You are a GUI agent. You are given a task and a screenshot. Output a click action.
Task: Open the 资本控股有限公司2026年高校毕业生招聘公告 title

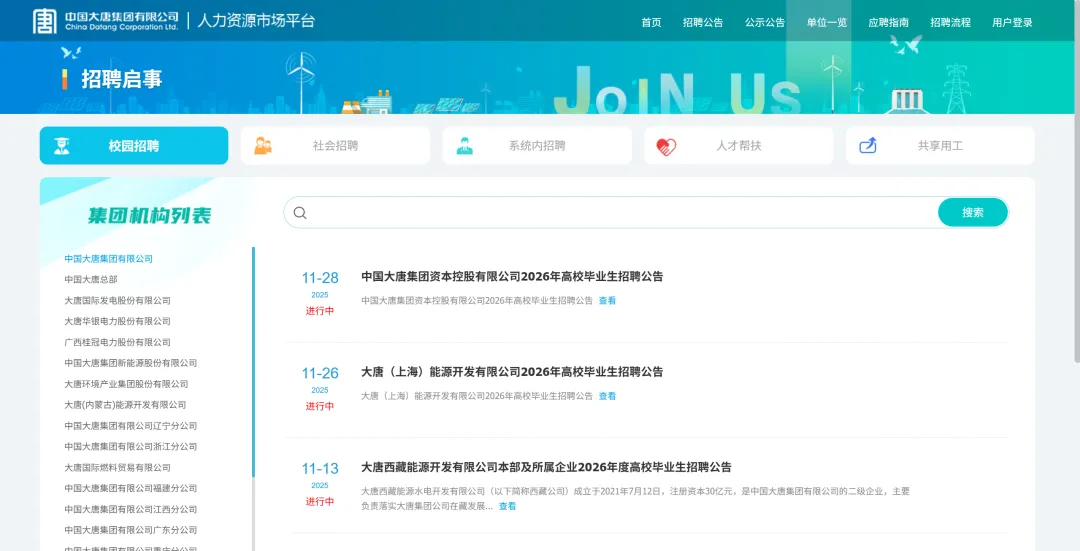(512, 277)
